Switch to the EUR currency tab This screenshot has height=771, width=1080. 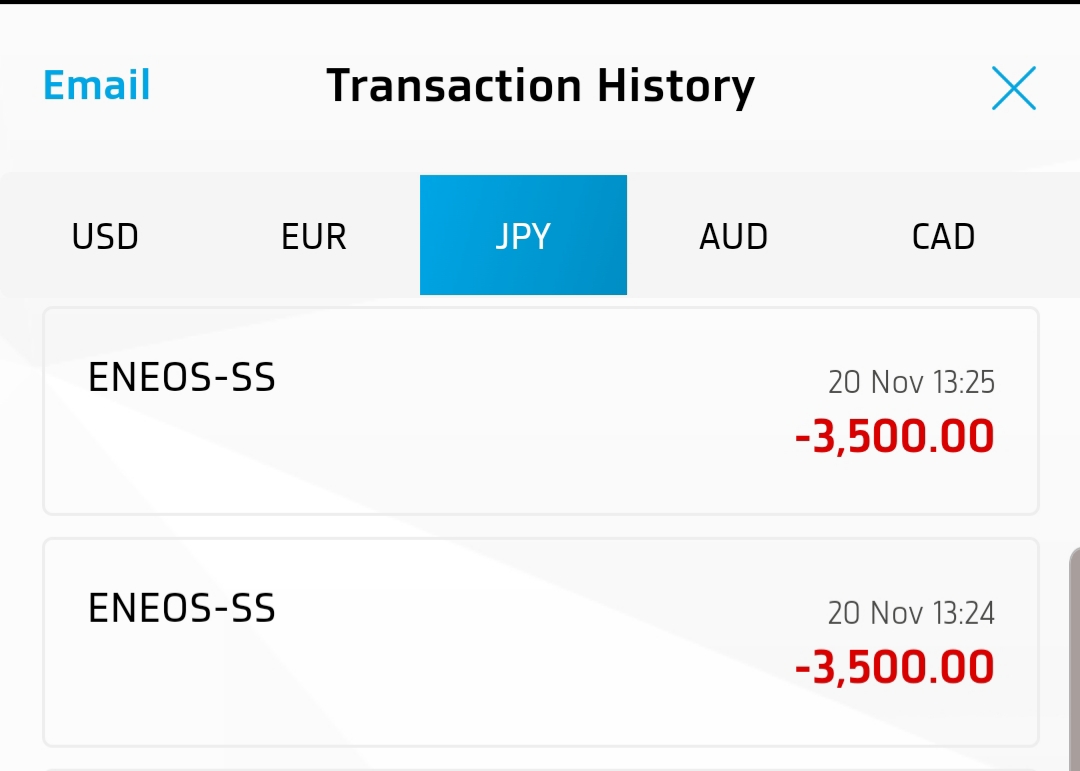coord(314,236)
